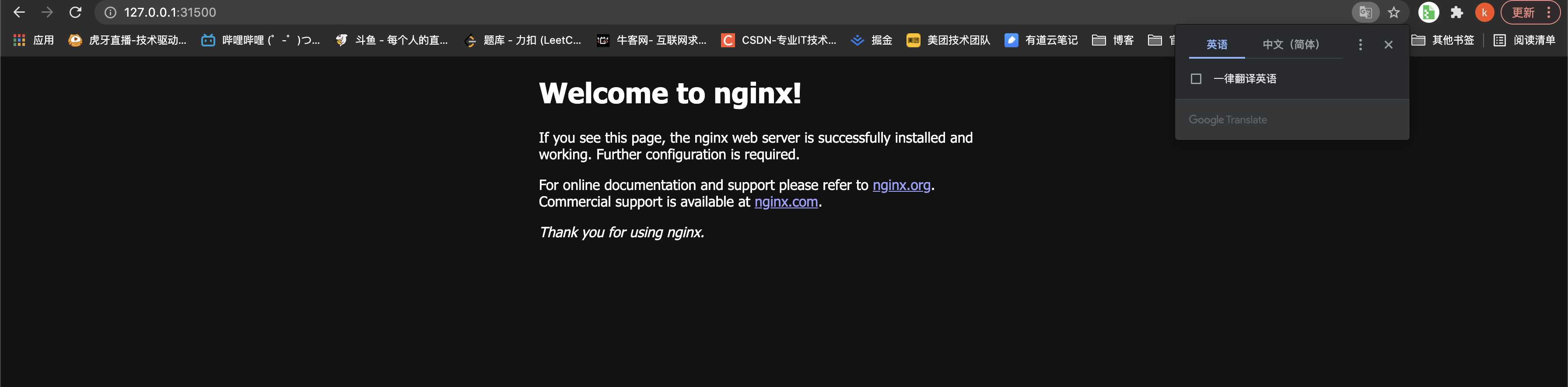Open the 有道云笔记 bookmark
1568x387 pixels.
tap(1041, 40)
